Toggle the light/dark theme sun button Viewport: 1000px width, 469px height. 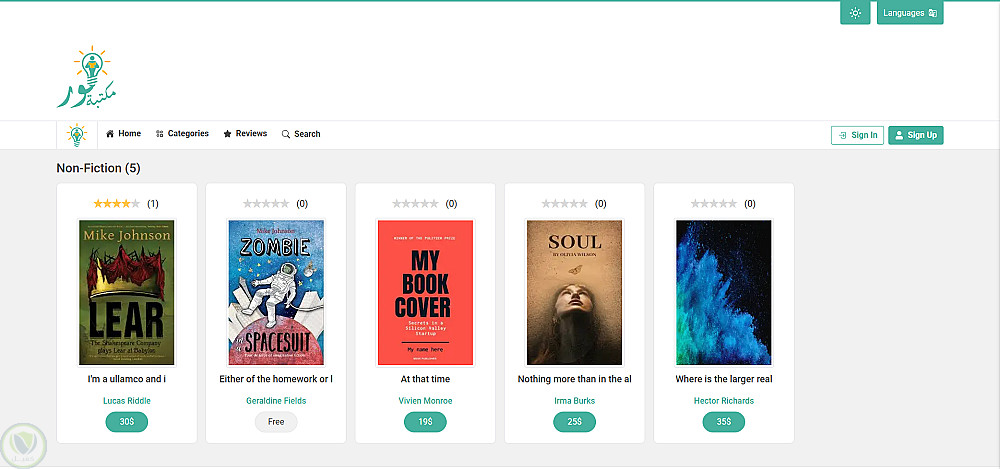tap(854, 14)
